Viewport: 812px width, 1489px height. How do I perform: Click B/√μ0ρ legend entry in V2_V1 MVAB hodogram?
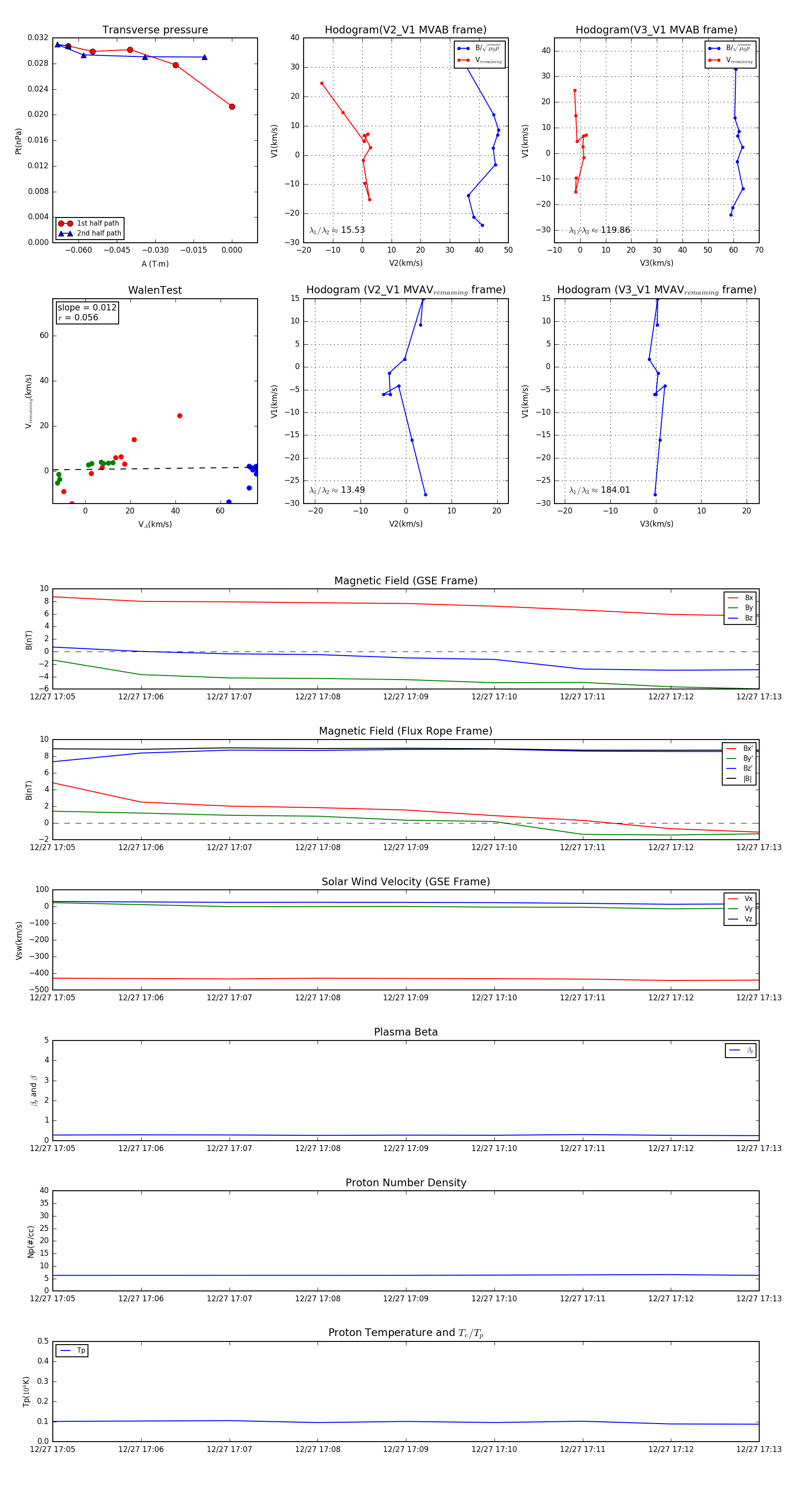pyautogui.click(x=480, y=49)
